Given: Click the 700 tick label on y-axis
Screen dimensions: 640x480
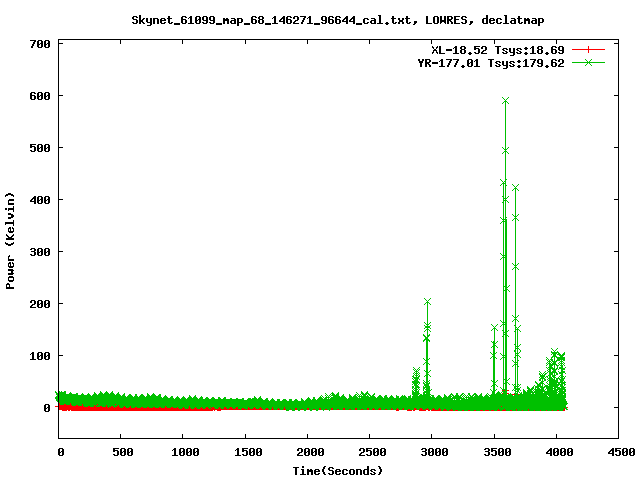Looking at the screenshot, I should [x=40, y=44].
